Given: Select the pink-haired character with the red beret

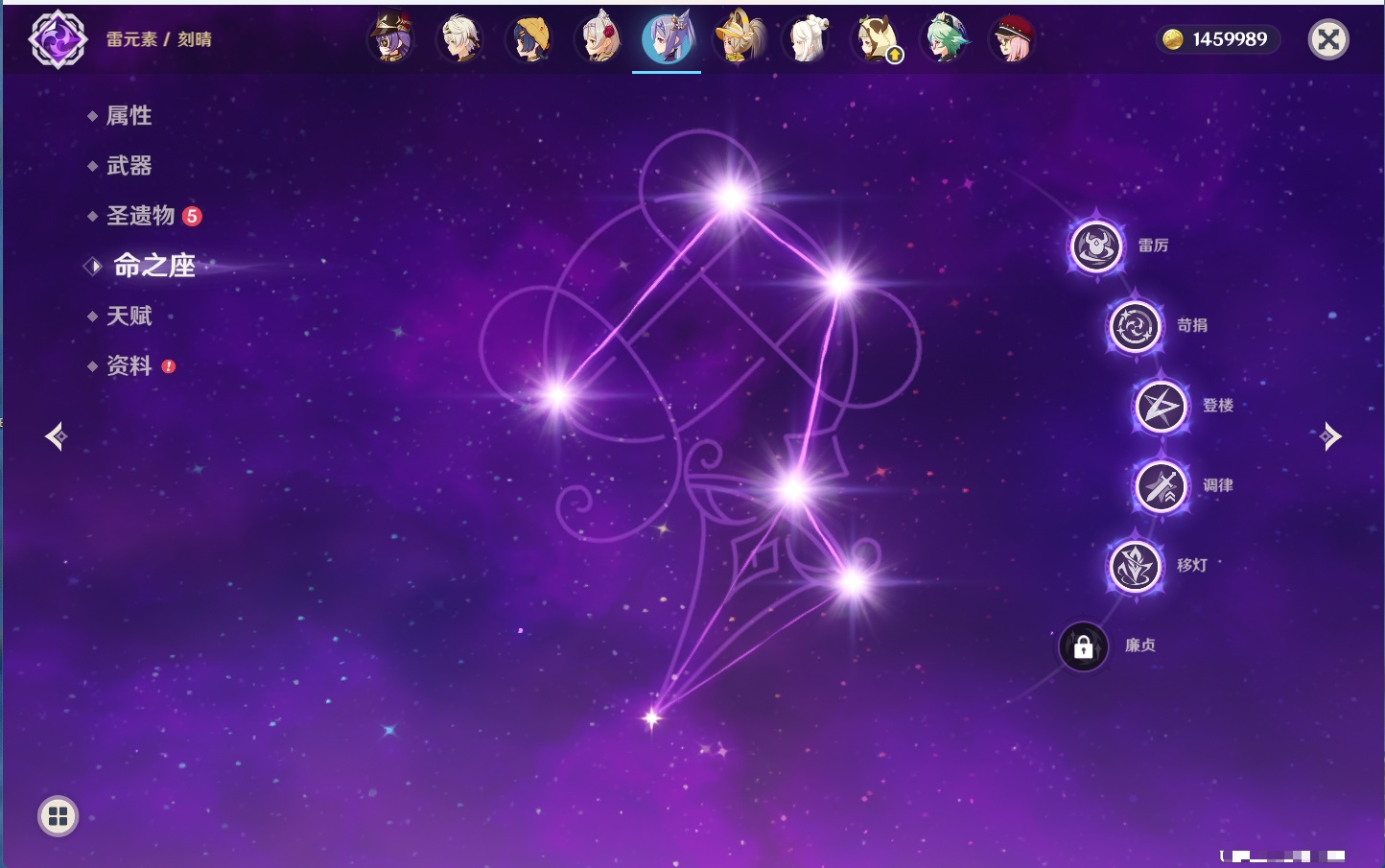Looking at the screenshot, I should 1013,39.
